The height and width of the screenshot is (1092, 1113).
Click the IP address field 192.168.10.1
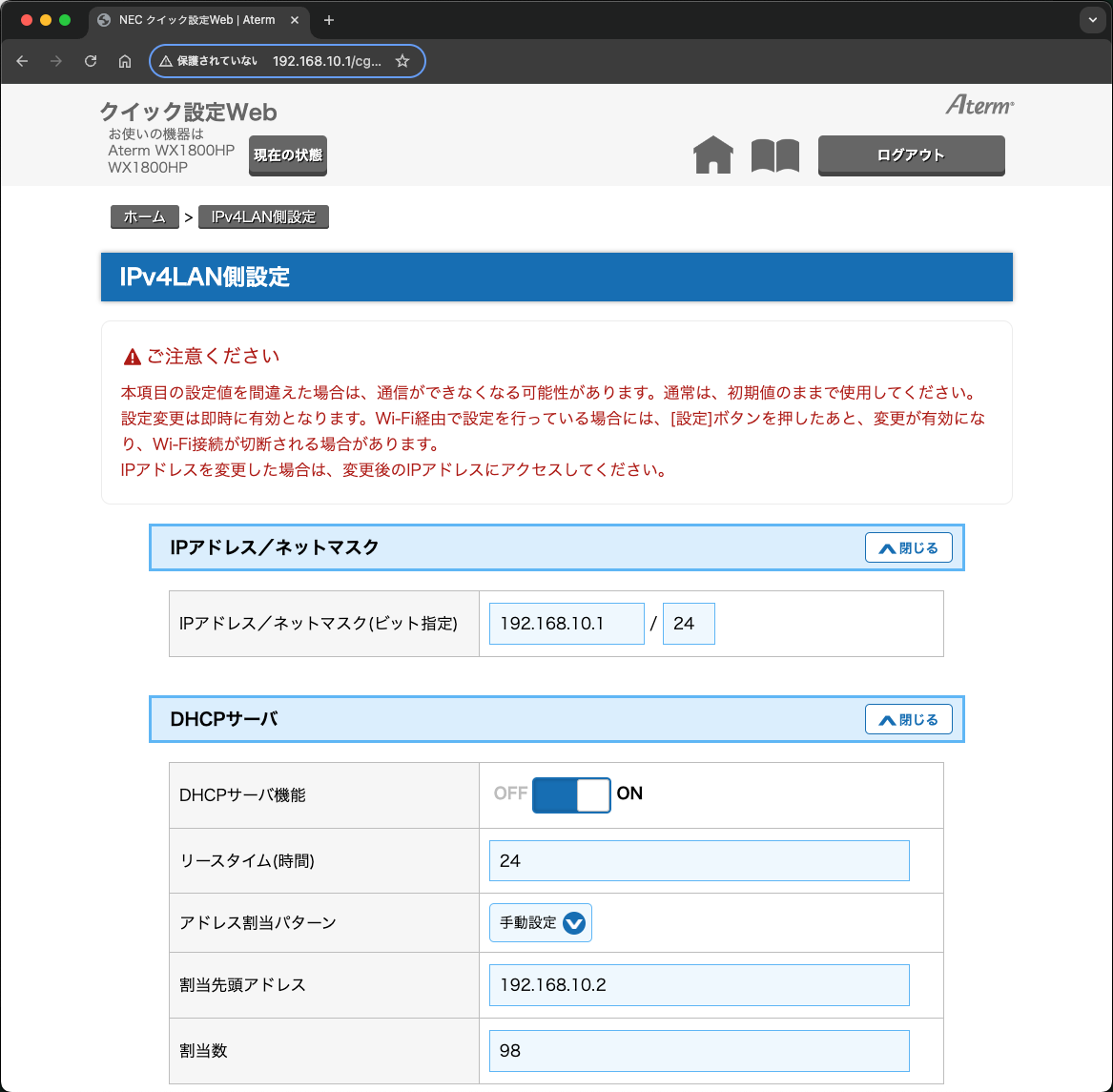pos(567,624)
